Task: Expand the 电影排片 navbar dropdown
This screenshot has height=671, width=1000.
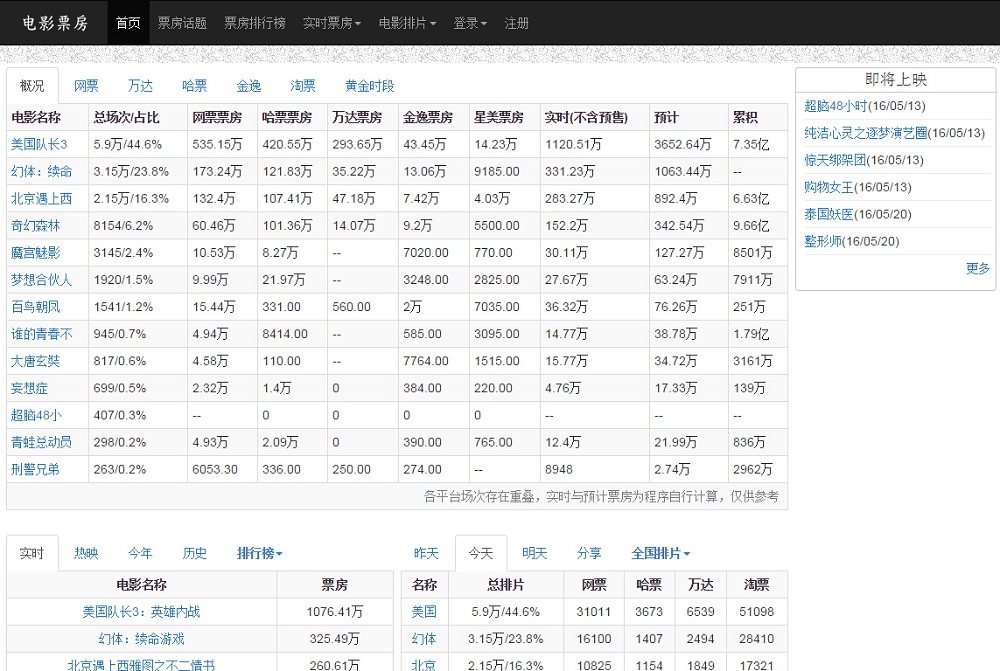Action: pyautogui.click(x=407, y=23)
